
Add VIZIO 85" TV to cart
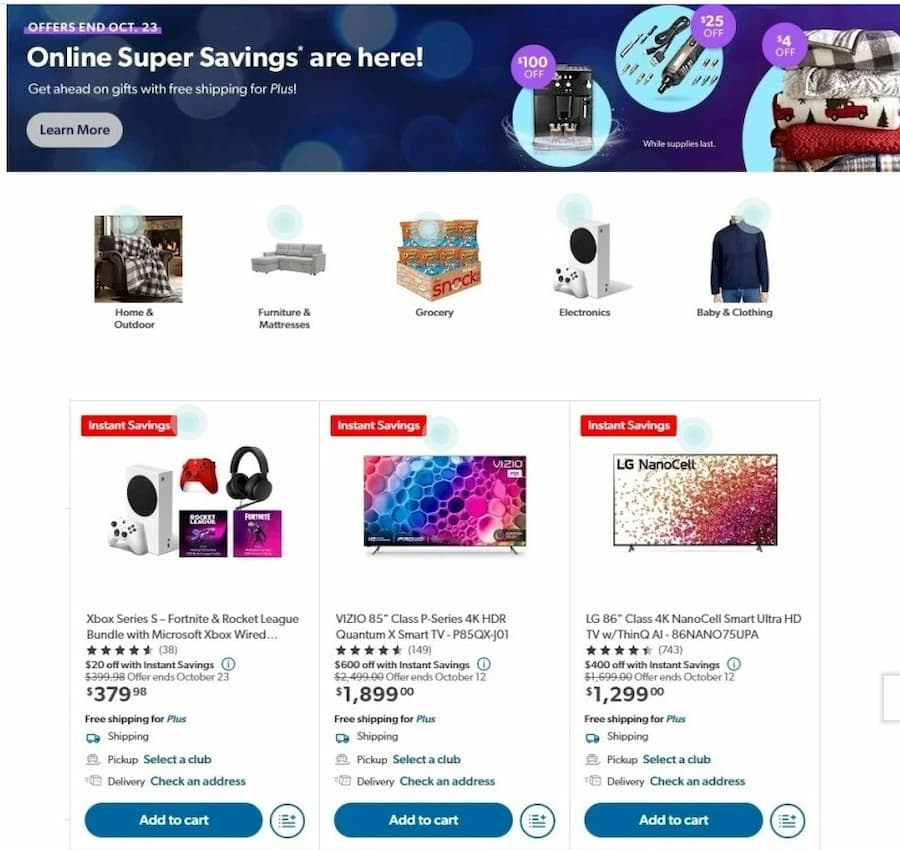pyautogui.click(x=423, y=820)
